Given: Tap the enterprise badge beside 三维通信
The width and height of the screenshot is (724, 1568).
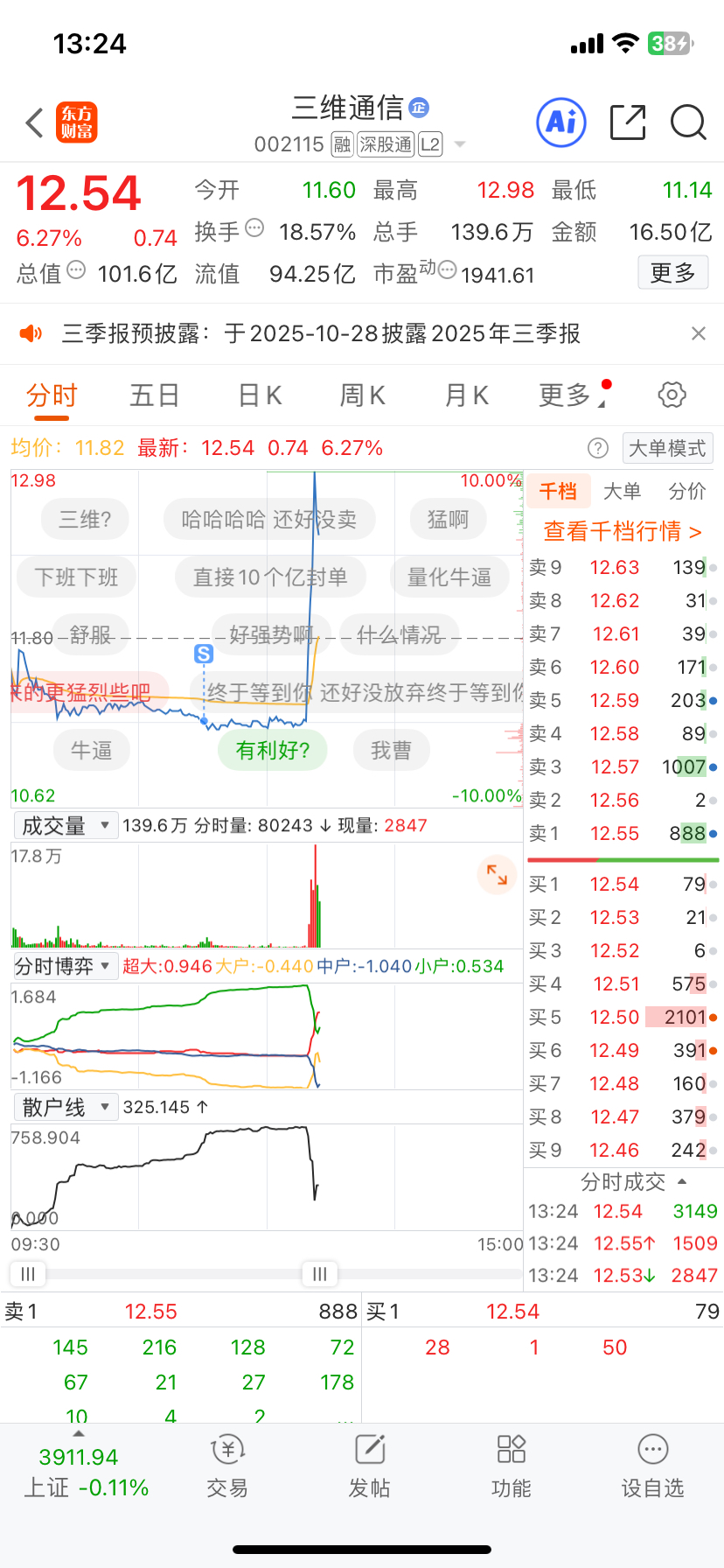Looking at the screenshot, I should (x=419, y=107).
